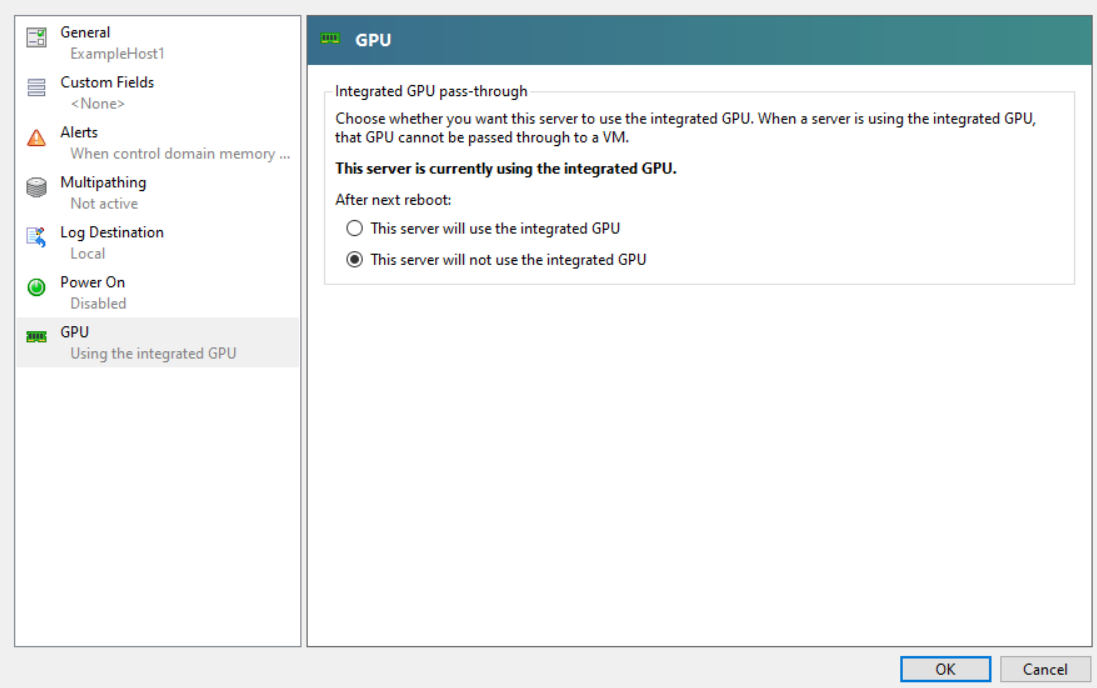
Task: Dismiss the dialog with Cancel
Action: pyautogui.click(x=1044, y=669)
